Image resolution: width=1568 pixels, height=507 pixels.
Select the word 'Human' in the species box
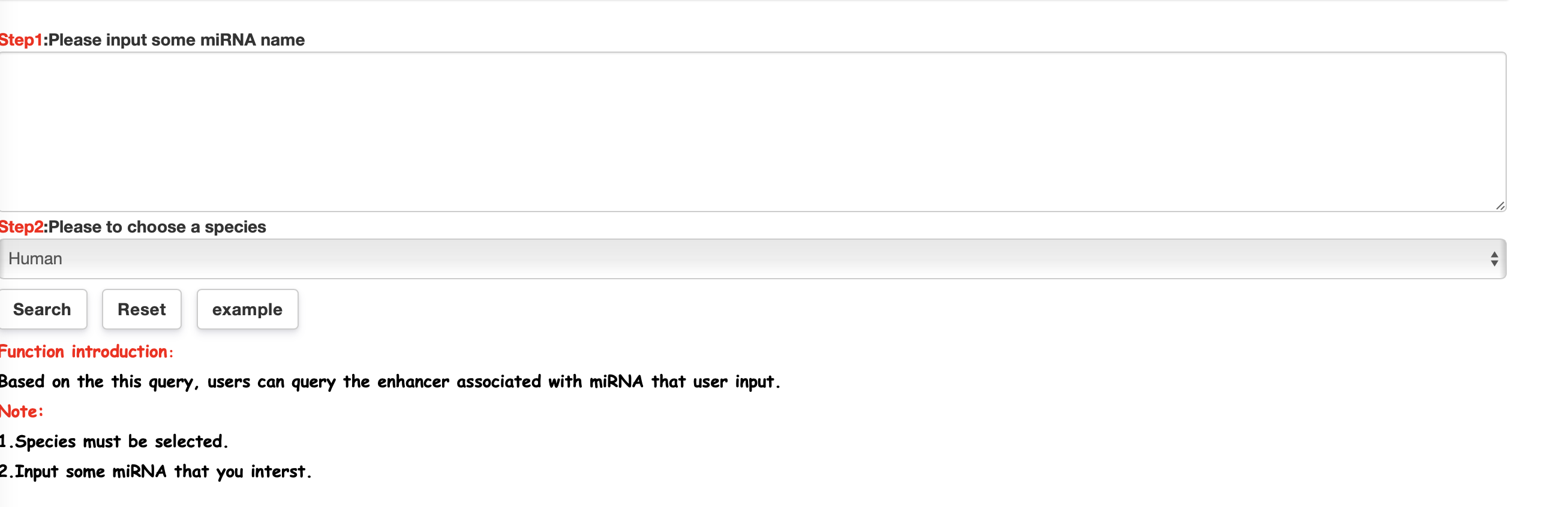point(35,259)
